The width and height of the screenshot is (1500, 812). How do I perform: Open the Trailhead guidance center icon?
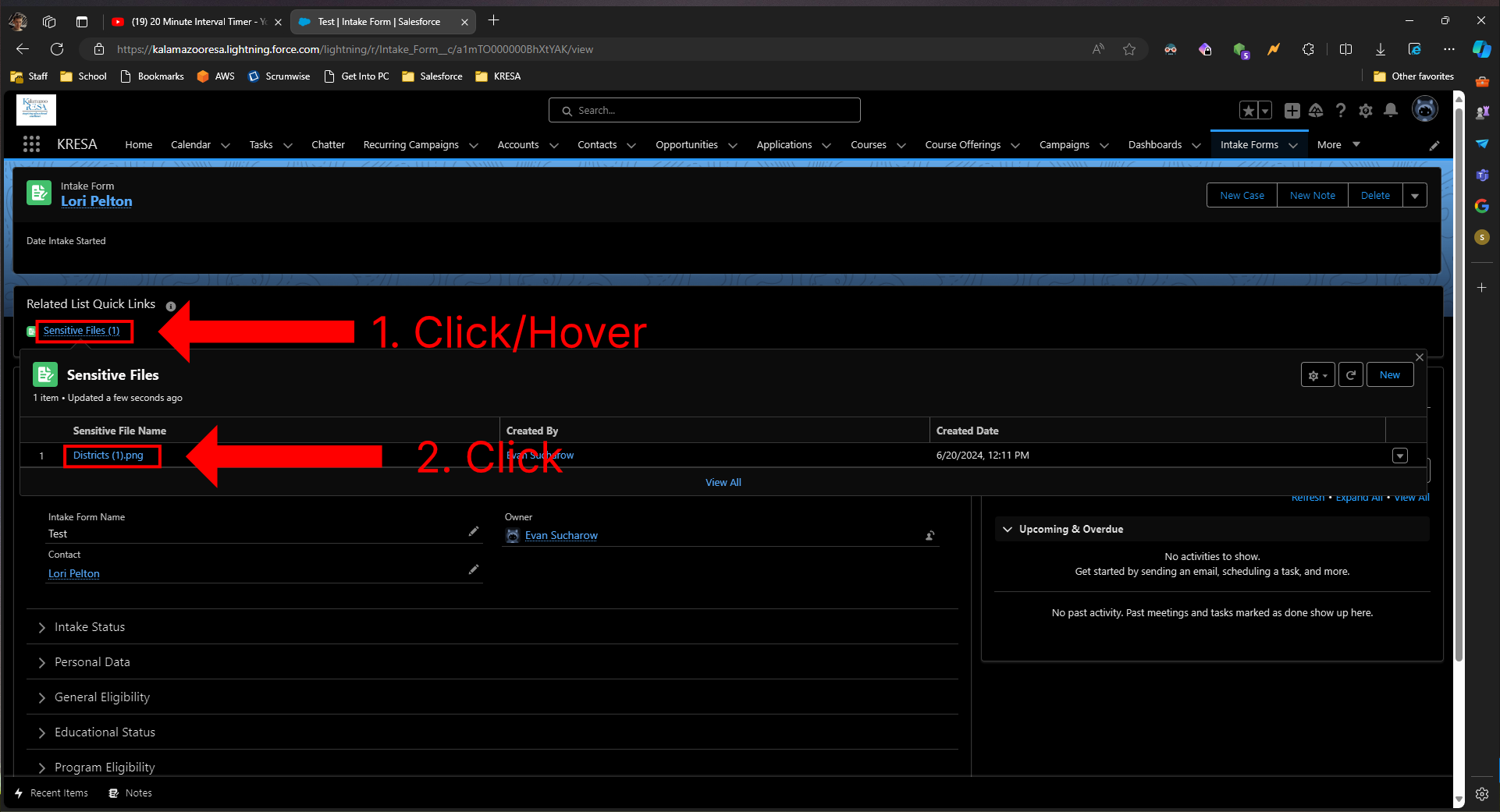[1317, 111]
